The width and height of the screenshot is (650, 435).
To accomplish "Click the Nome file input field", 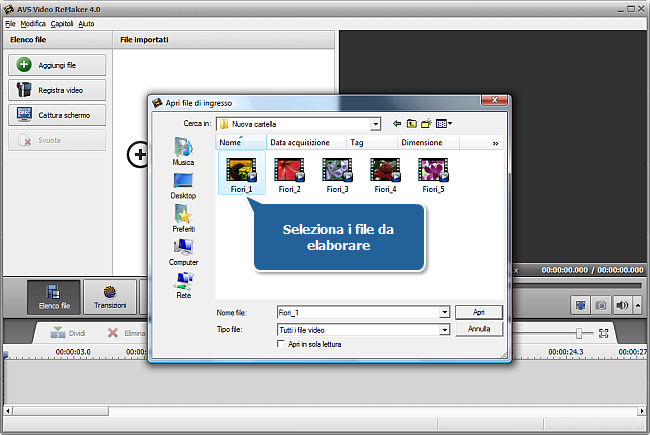I will tap(358, 312).
